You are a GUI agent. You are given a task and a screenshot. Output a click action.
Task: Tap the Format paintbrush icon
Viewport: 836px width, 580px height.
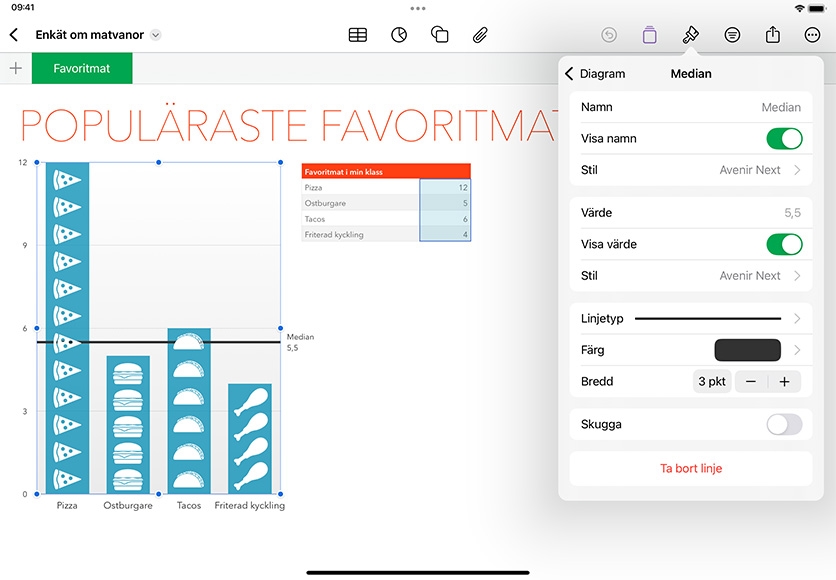pyautogui.click(x=690, y=35)
